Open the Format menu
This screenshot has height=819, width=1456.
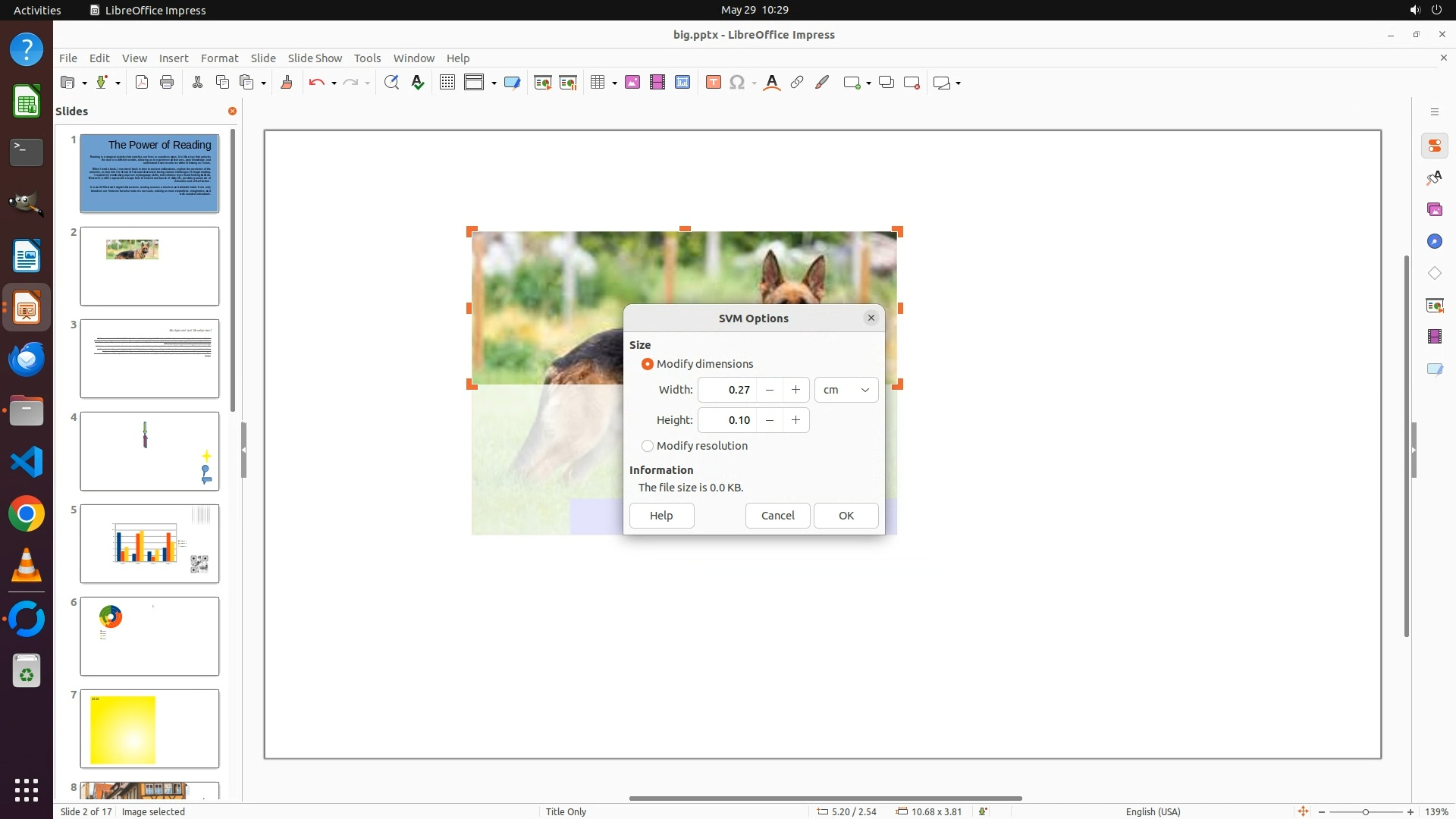(219, 58)
